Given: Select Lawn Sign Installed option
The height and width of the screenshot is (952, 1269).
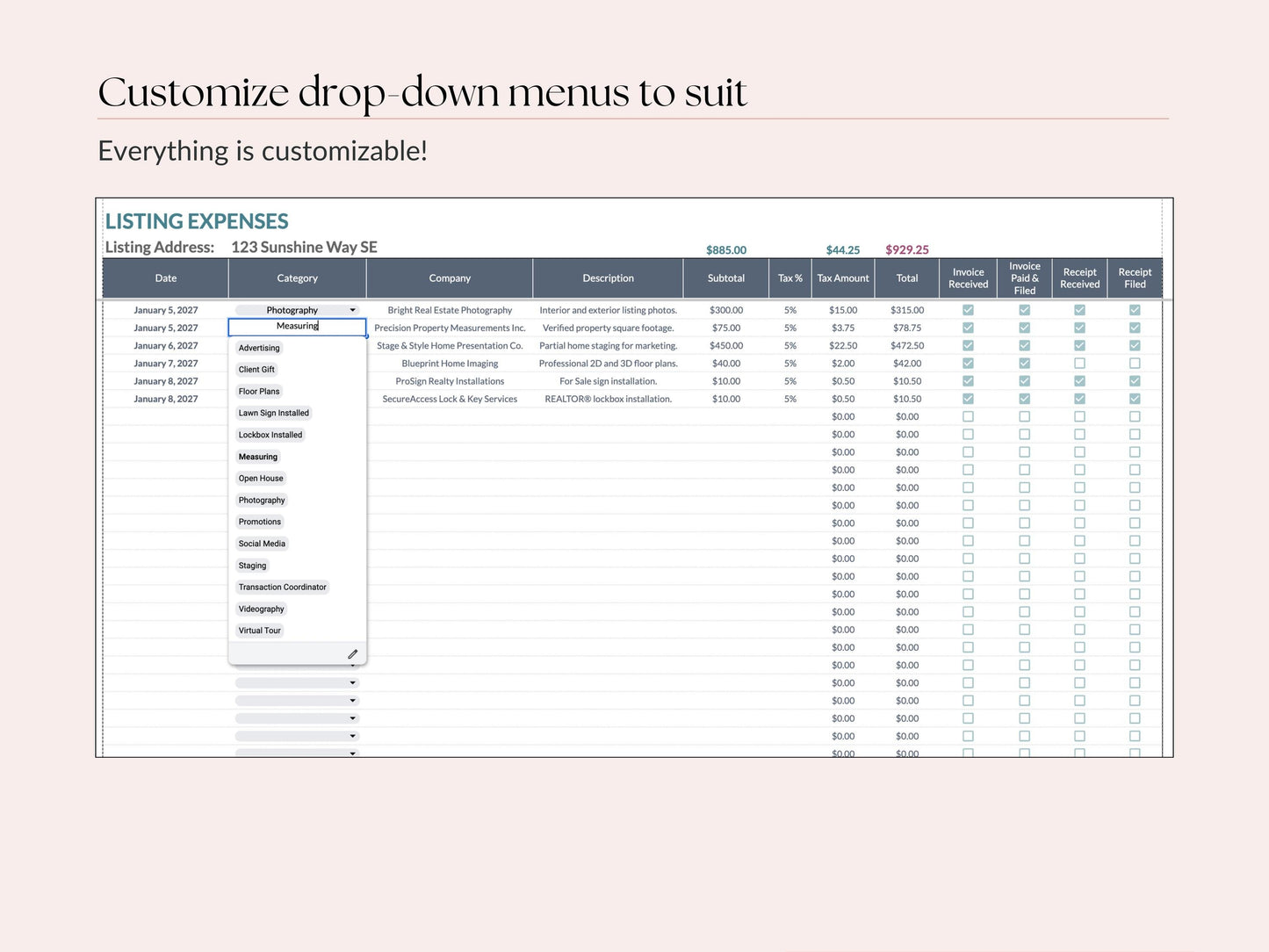Looking at the screenshot, I should [x=274, y=413].
